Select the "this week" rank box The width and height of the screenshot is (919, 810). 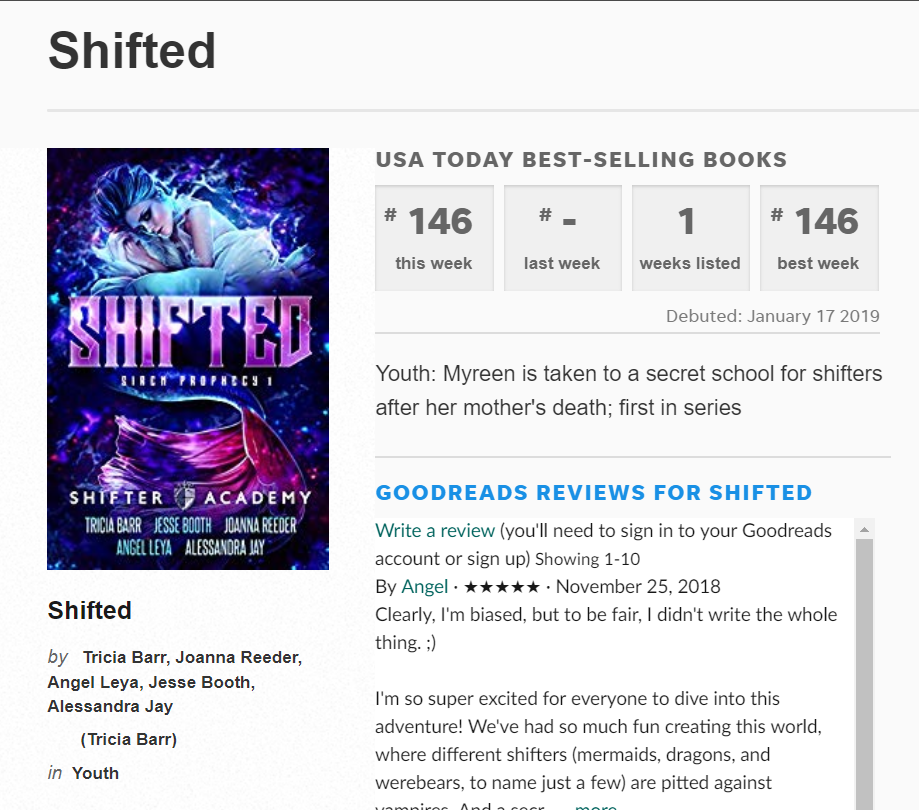[434, 238]
